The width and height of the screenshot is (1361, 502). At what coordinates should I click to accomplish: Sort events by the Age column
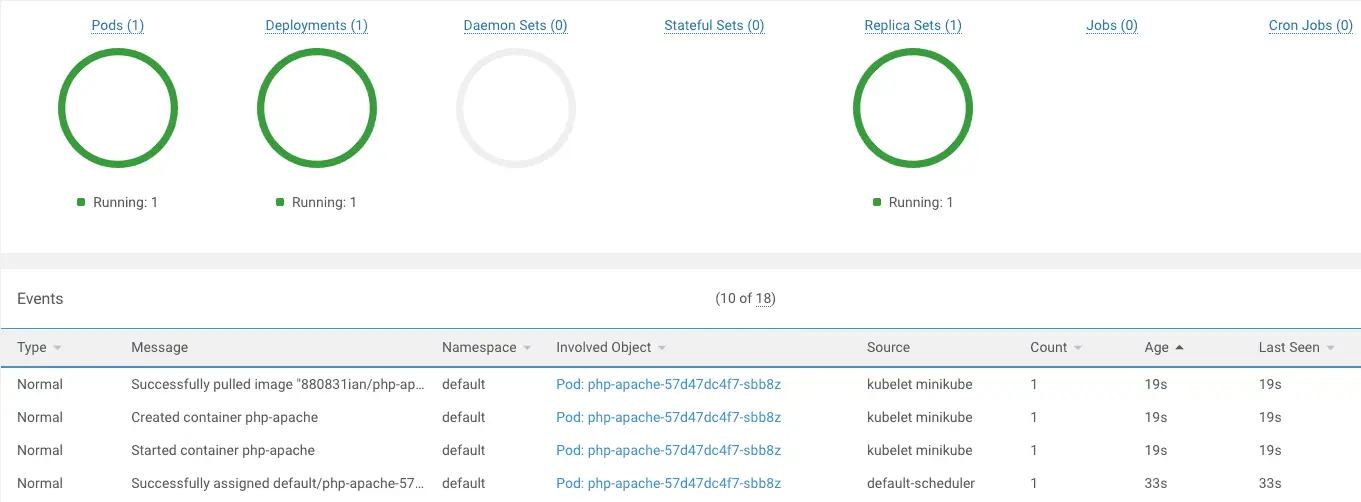tap(1157, 348)
